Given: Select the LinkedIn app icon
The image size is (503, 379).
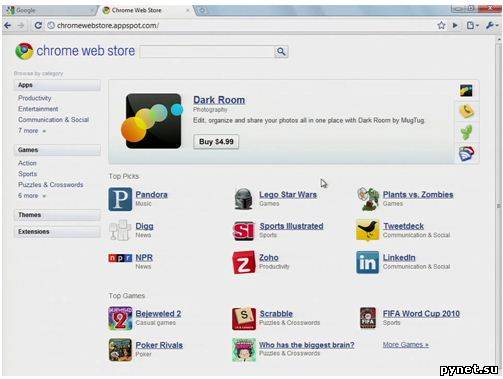Looking at the screenshot, I should coord(367,262).
